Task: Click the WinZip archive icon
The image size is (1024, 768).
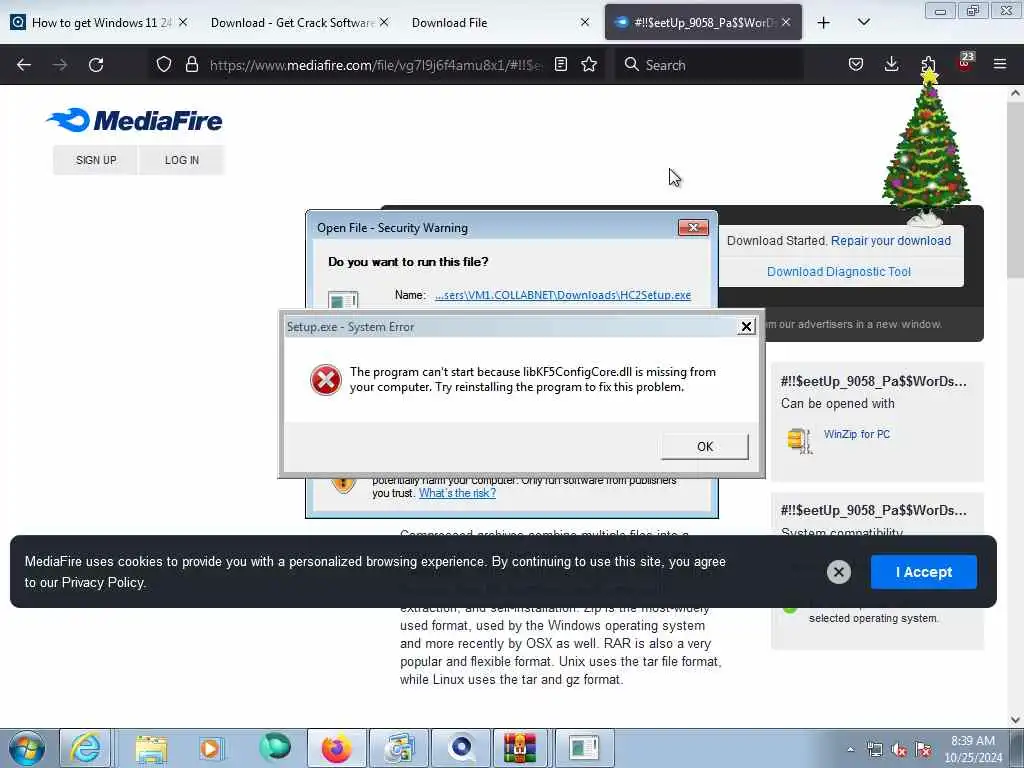Action: (x=799, y=441)
